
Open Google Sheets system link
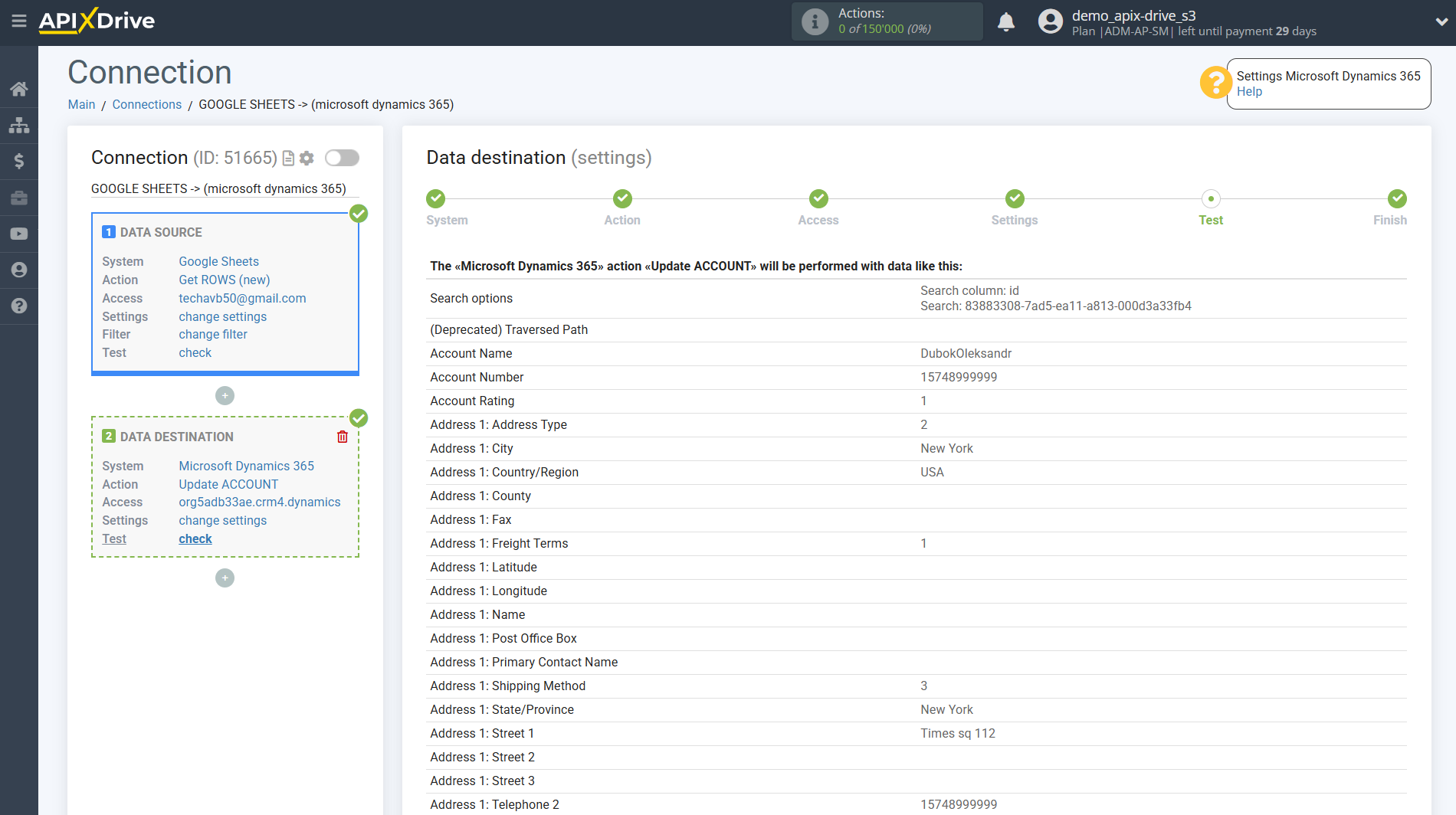(x=218, y=261)
